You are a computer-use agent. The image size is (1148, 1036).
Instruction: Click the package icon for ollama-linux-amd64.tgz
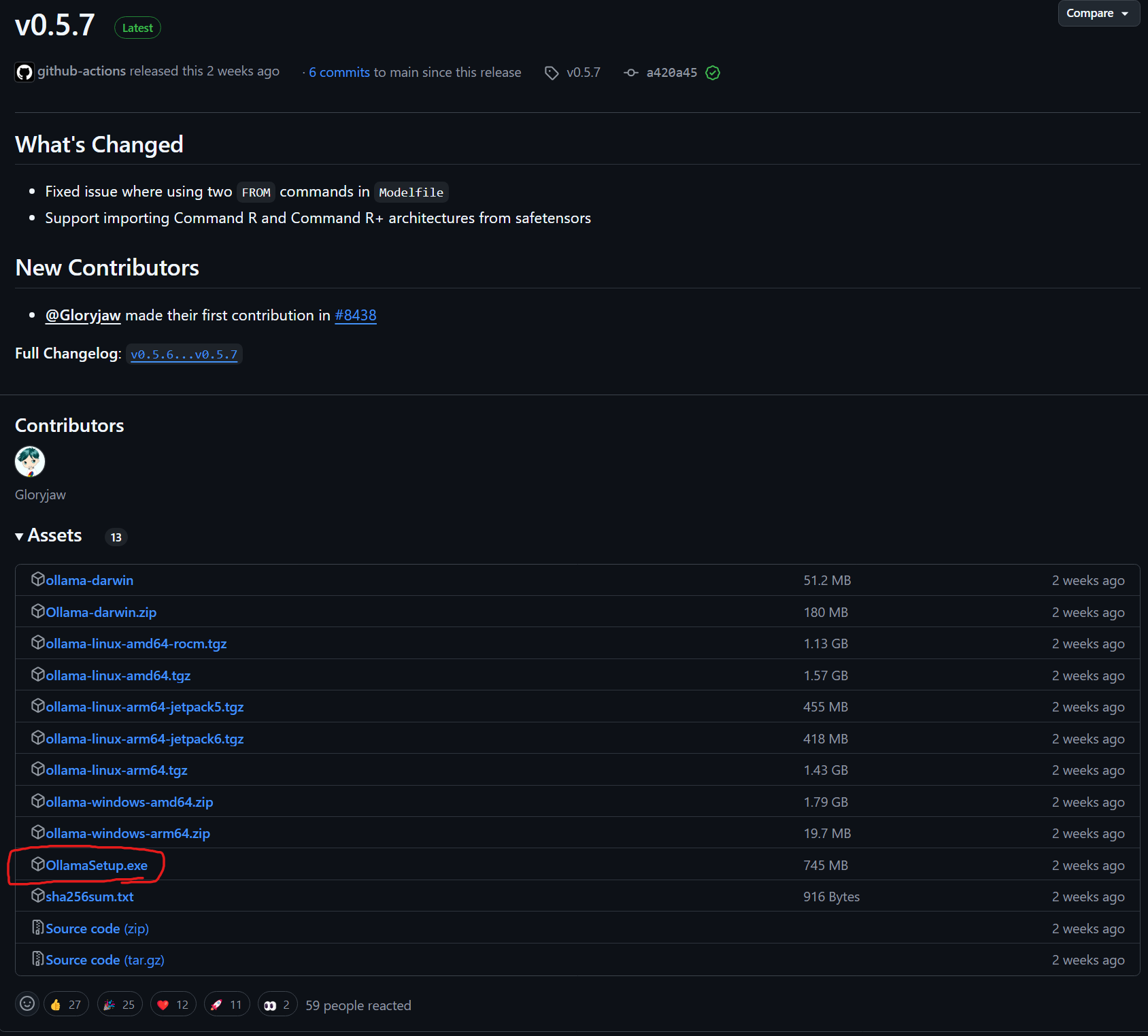click(38, 675)
